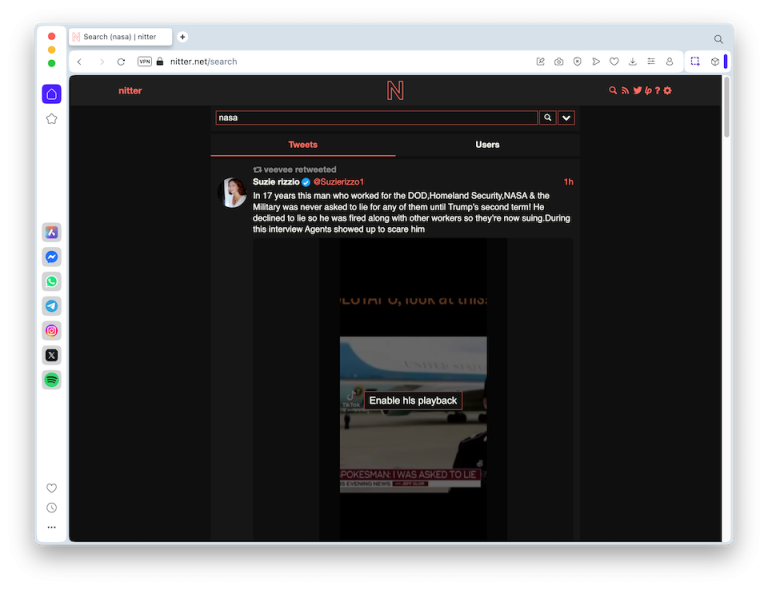Open sidebar history clock icon
The width and height of the screenshot is (768, 590).
click(x=51, y=508)
